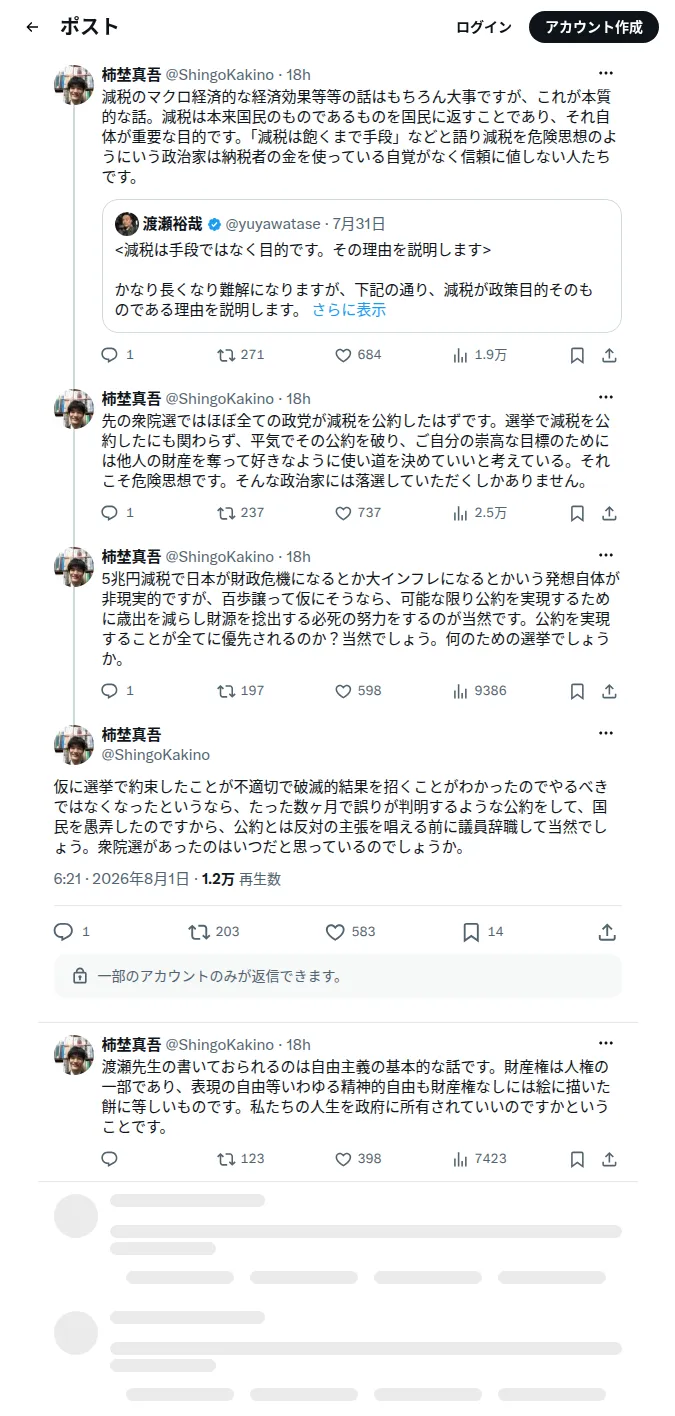Open the 6:21 2026年8月1日 timestamp link
The width and height of the screenshot is (675, 1416).
click(x=121, y=879)
